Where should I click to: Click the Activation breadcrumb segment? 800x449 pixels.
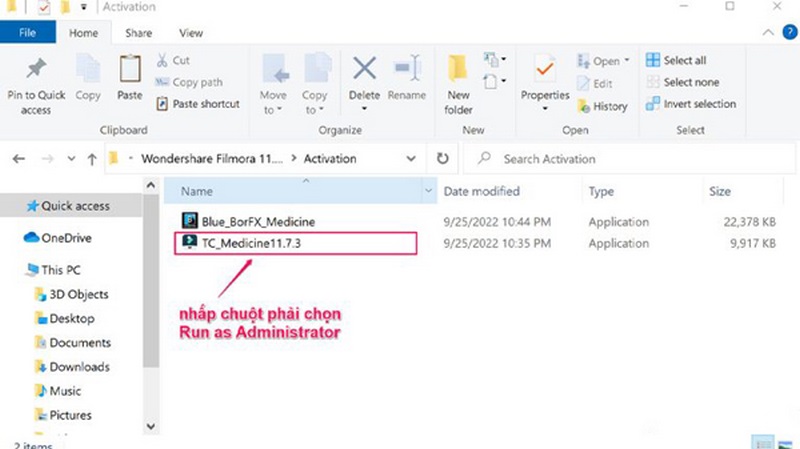point(330,159)
